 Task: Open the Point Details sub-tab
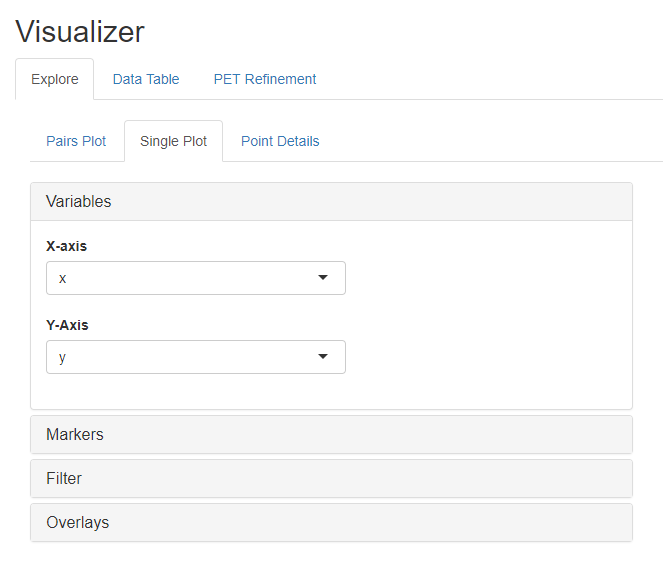[280, 141]
